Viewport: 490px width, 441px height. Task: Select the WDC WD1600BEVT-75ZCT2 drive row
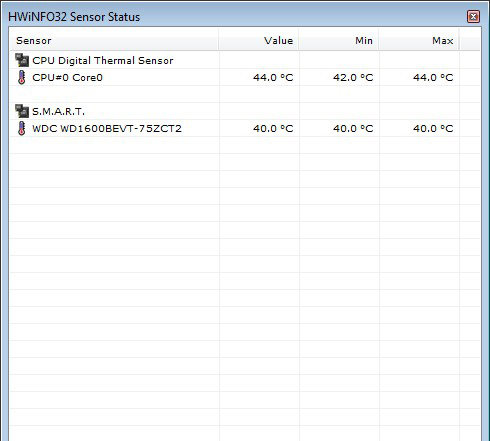(245, 128)
